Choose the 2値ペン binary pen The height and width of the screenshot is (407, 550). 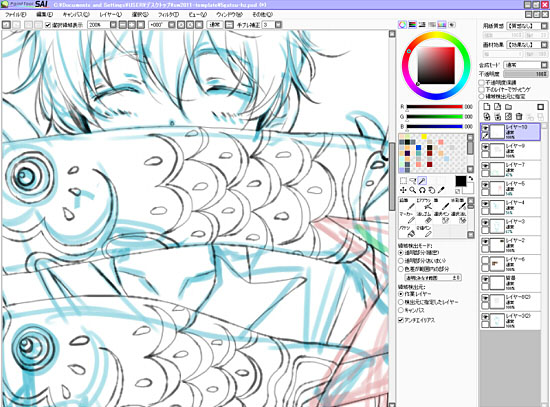tap(424, 232)
